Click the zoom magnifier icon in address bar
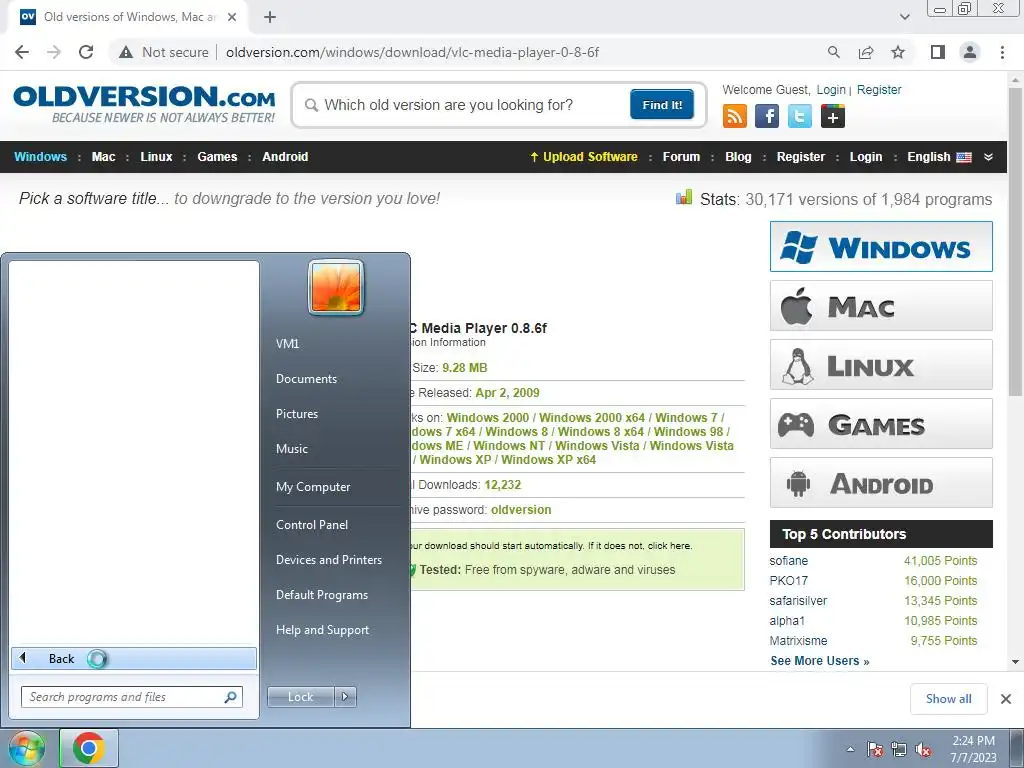 (834, 52)
